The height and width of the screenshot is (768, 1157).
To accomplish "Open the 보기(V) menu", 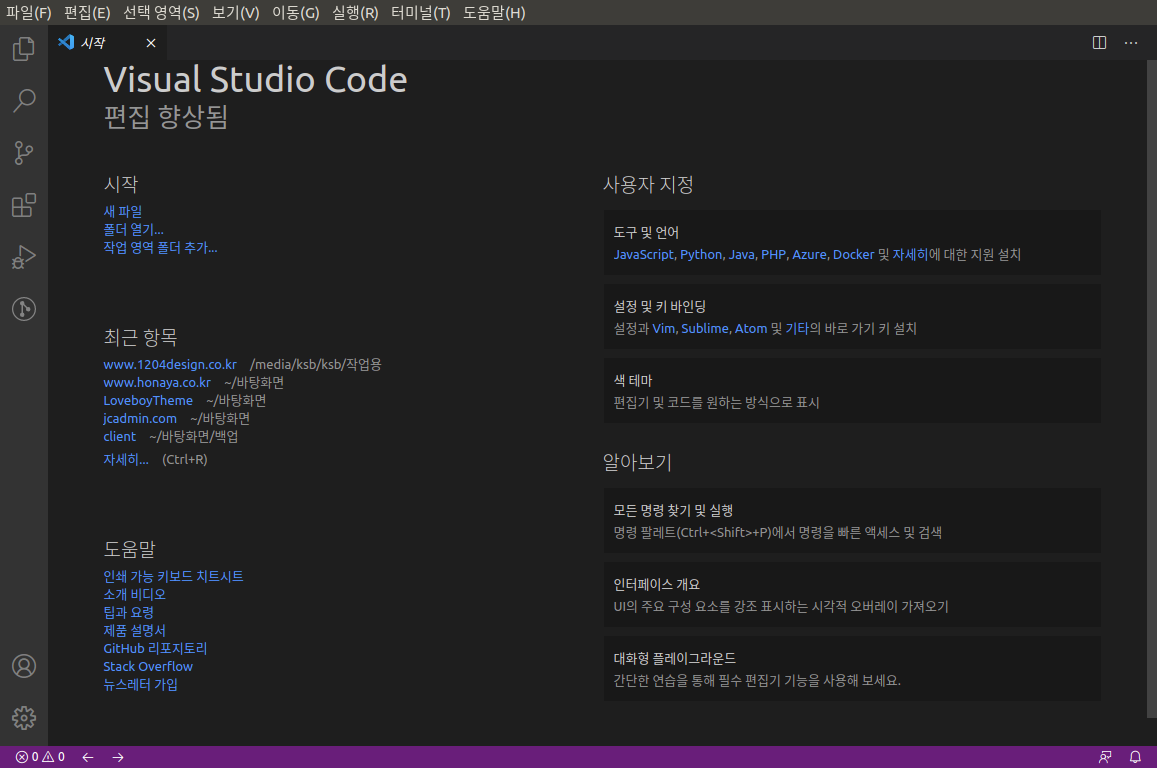I will point(235,13).
